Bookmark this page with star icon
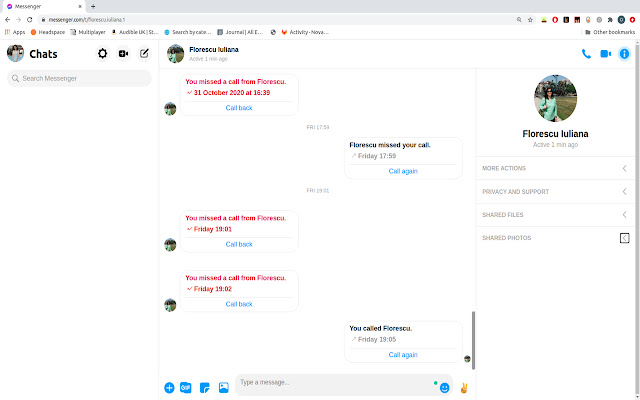Screen dimensions: 640x400 pos(530,20)
